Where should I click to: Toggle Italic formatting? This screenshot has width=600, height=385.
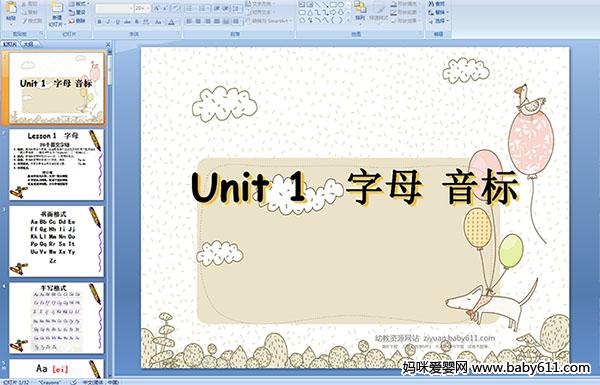point(108,22)
